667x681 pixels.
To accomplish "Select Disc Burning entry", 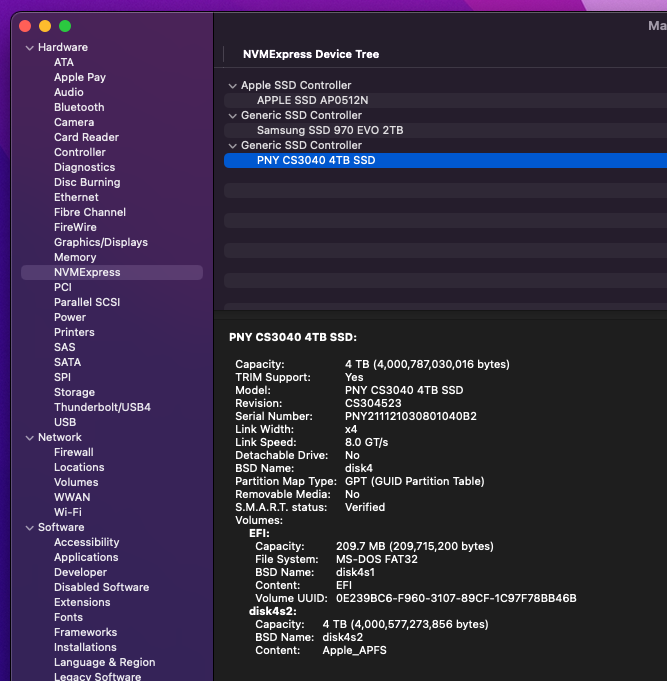I will point(87,182).
